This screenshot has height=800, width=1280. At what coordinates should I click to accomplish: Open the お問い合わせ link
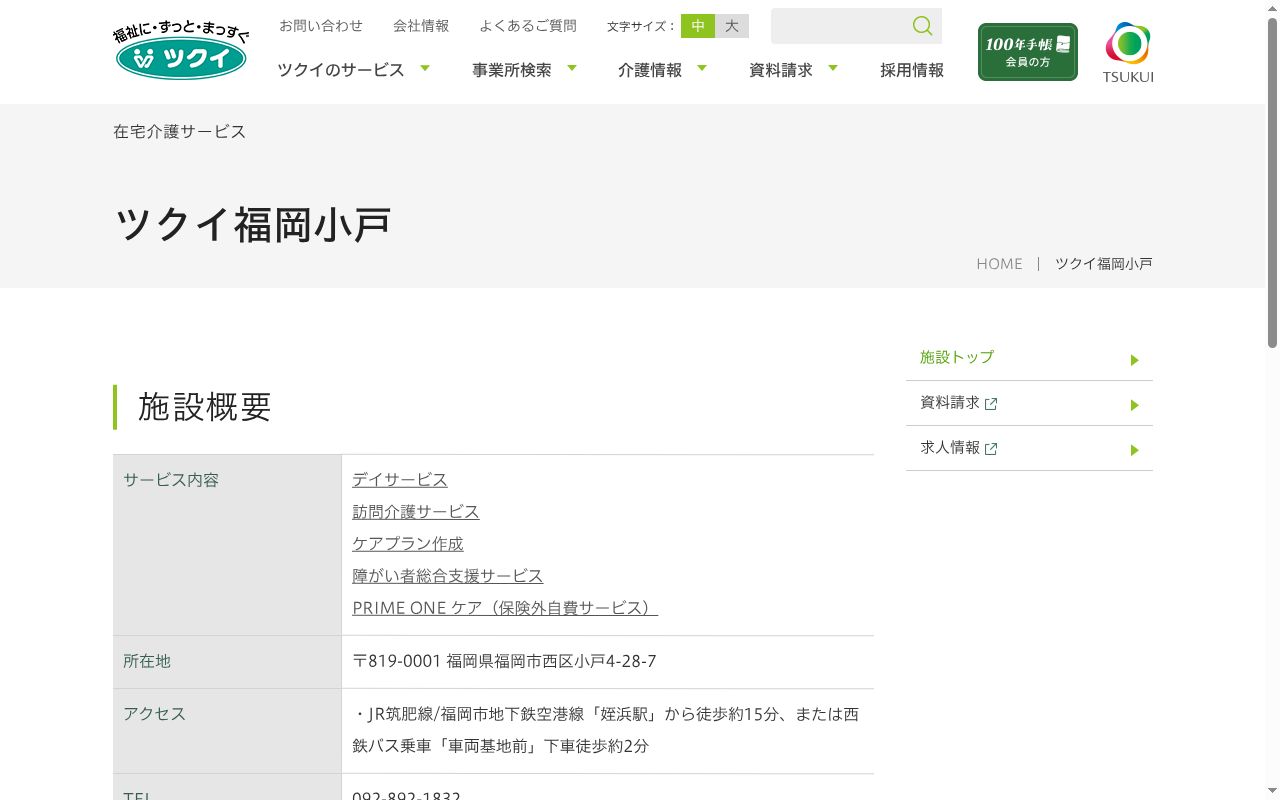(321, 26)
